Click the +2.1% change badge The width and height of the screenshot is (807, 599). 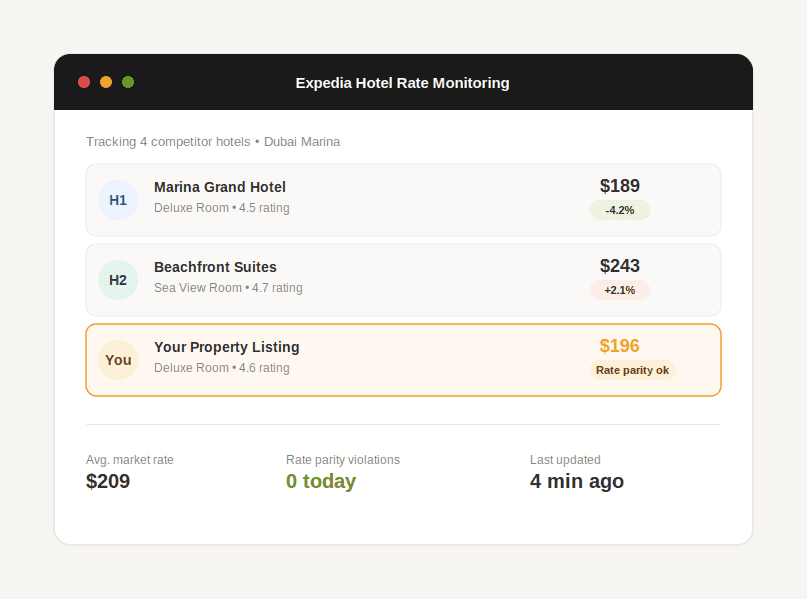tap(620, 290)
